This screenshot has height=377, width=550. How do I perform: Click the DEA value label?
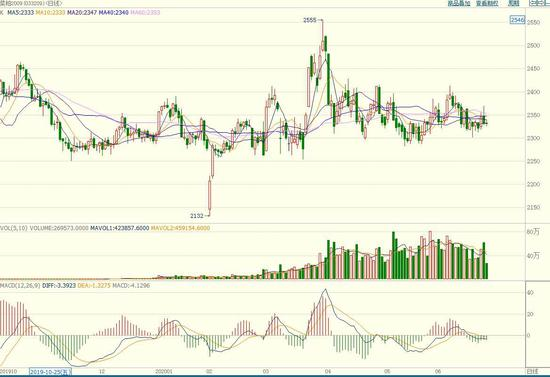coord(94,286)
